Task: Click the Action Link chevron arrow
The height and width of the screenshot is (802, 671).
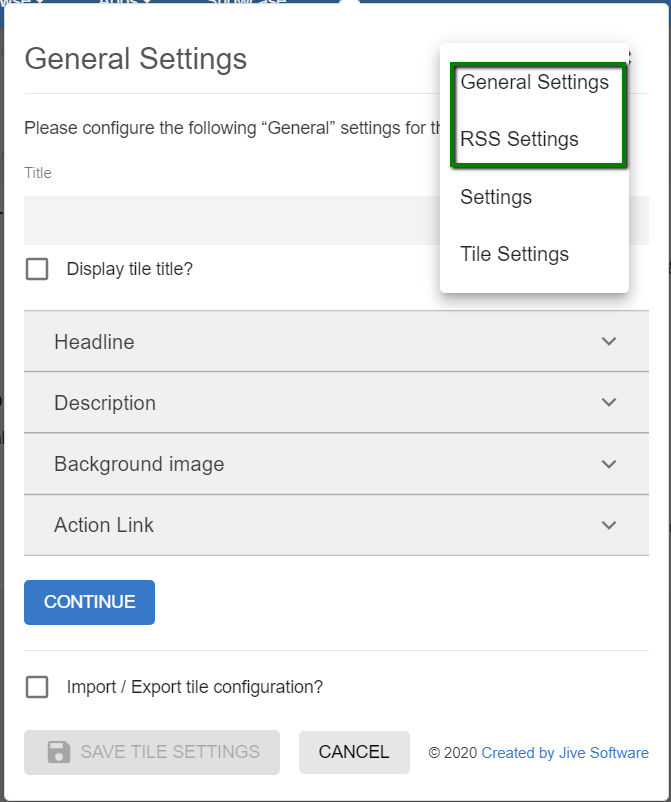Action: tap(609, 525)
